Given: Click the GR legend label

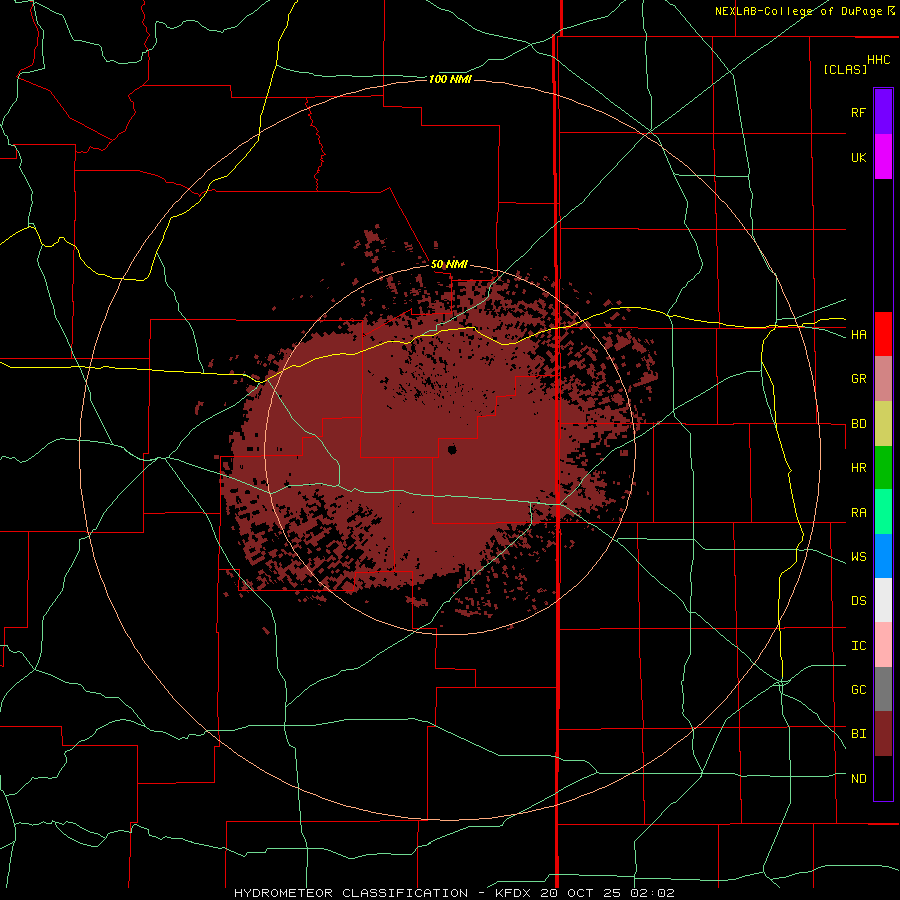Looking at the screenshot, I should pos(858,379).
